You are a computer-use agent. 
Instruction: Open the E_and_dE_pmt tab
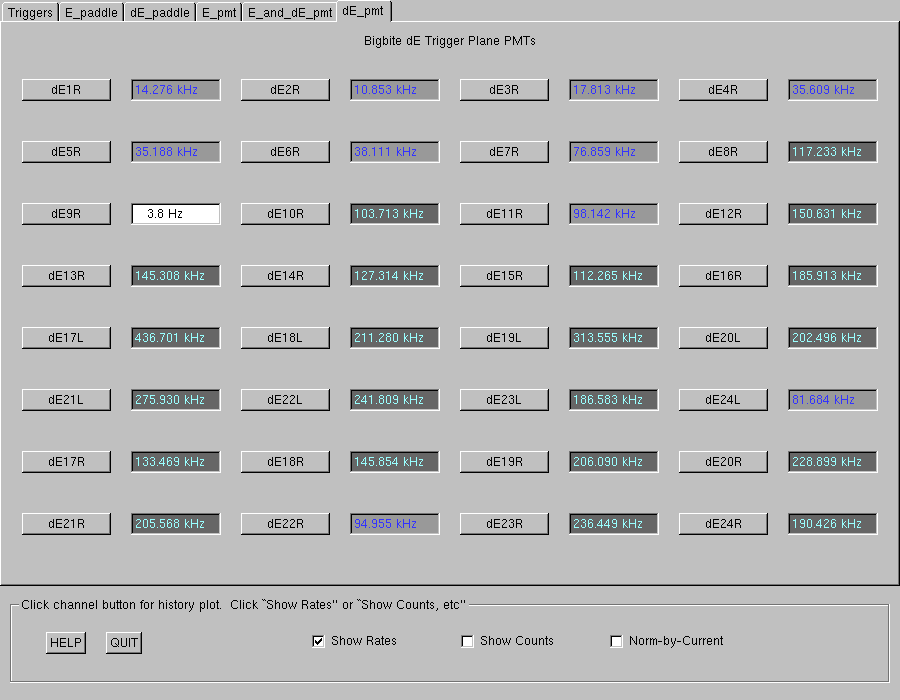290,12
